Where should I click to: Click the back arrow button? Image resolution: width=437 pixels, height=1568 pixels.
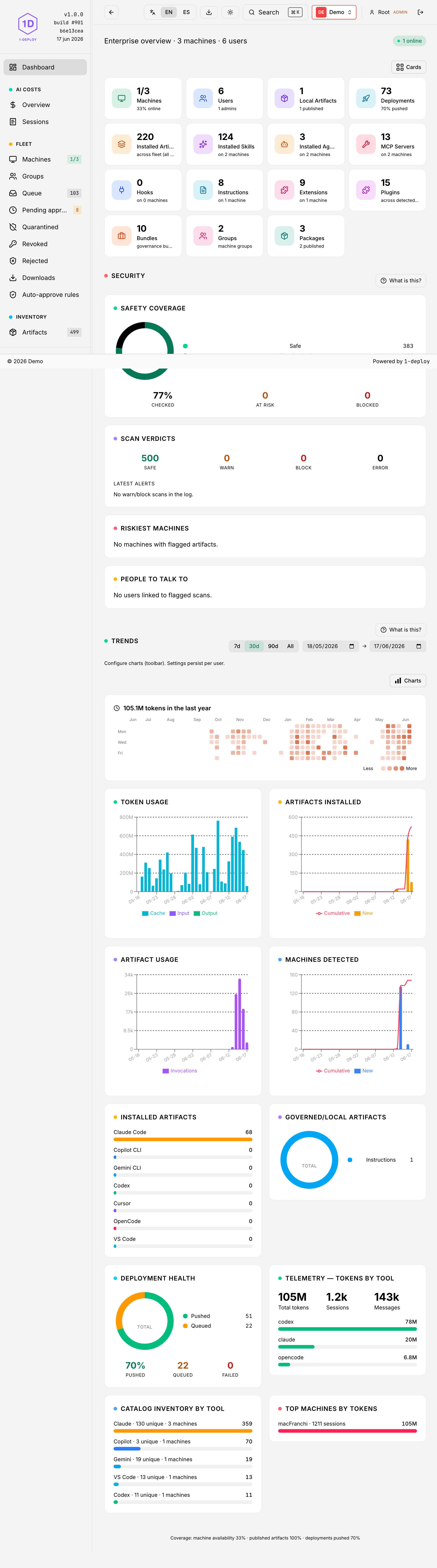(111, 12)
